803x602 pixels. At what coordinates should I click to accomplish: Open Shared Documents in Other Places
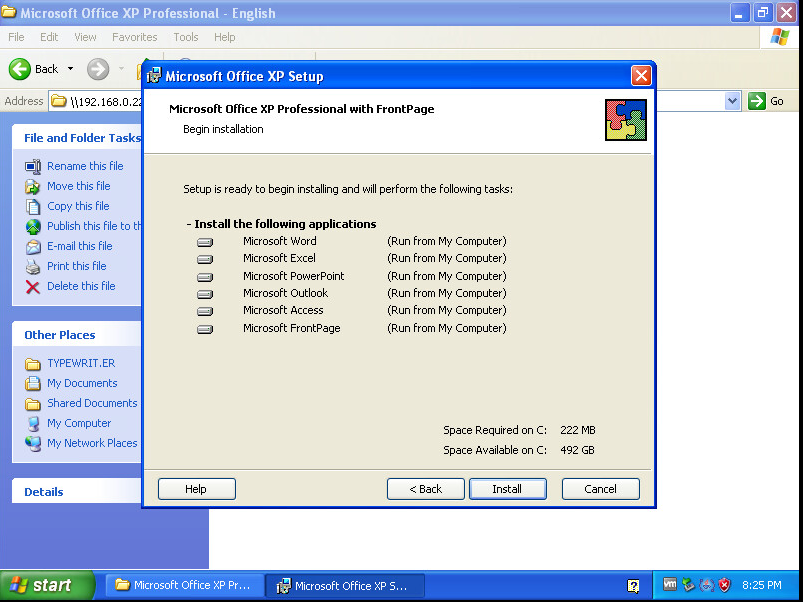(92, 403)
